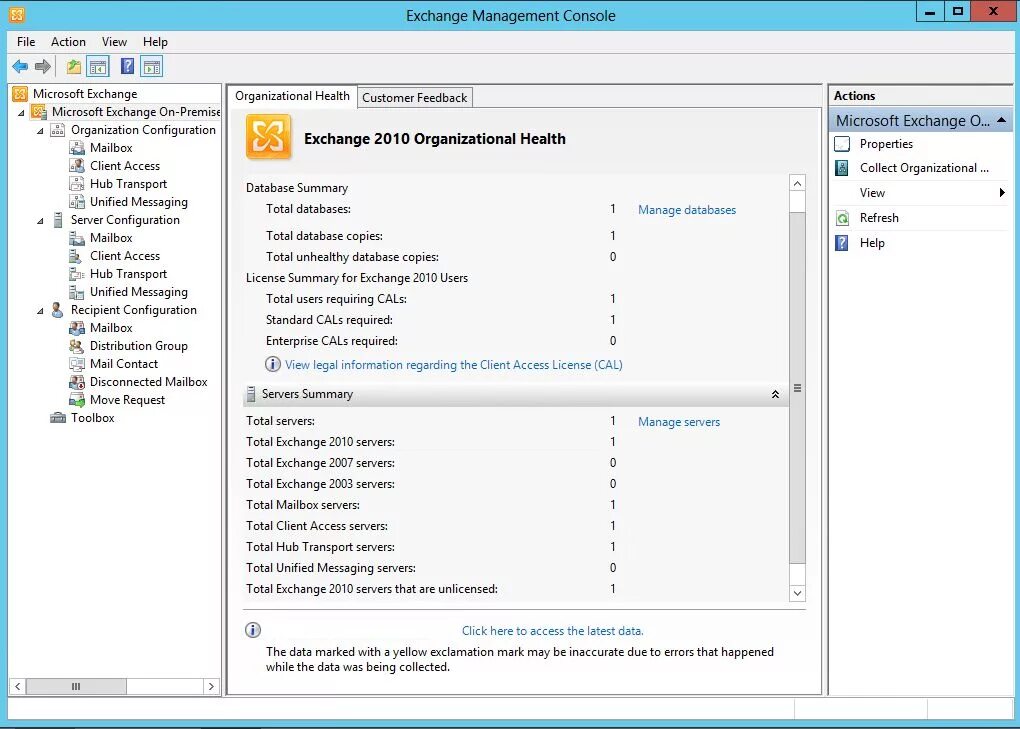
Task: Click the Microsoft Exchange root node icon
Action: 20,94
